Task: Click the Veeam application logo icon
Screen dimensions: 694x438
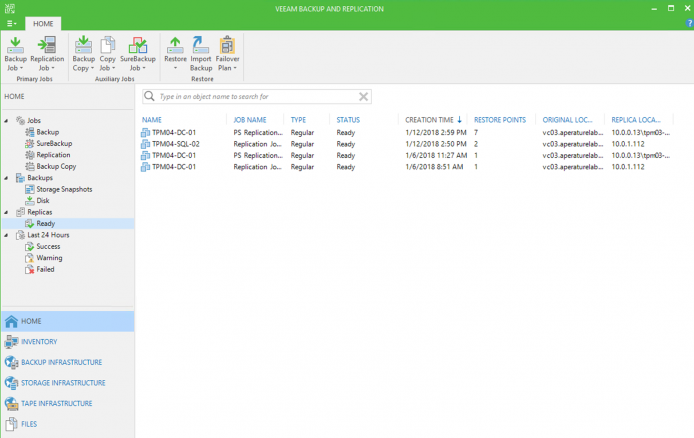Action: [10, 8]
